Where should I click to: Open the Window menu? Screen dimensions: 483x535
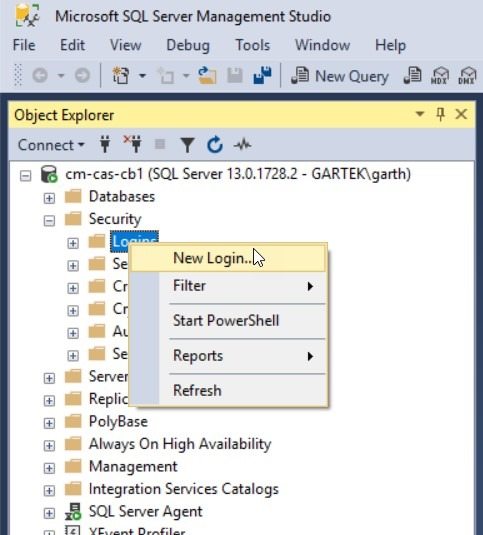point(322,45)
